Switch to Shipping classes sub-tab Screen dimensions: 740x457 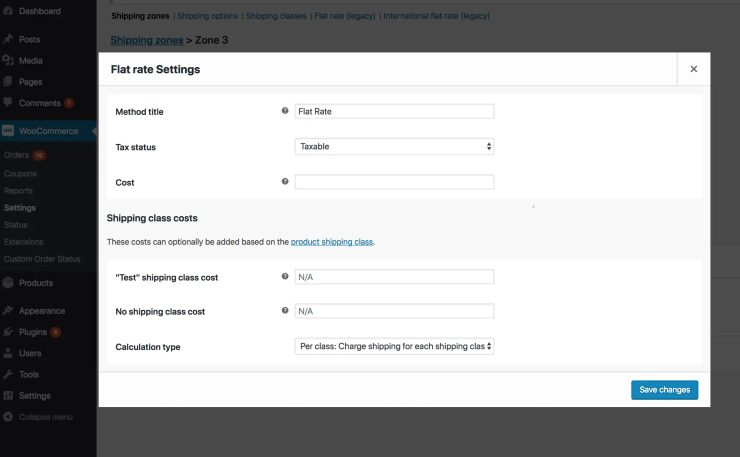276,16
